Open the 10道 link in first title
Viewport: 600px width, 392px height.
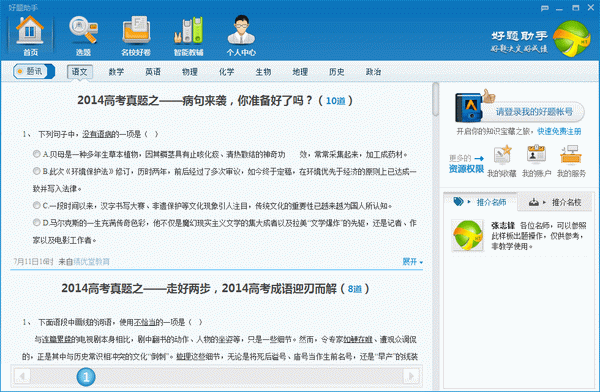336,101
